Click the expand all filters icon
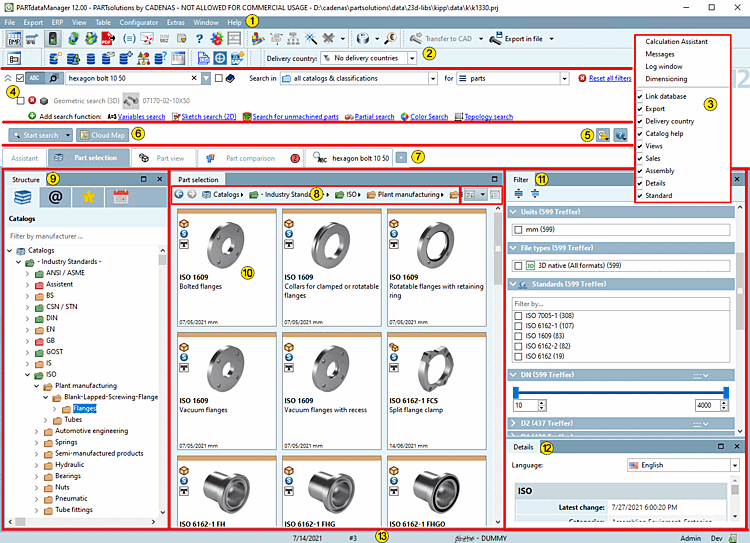Screen dimensions: 750x543 518,194
